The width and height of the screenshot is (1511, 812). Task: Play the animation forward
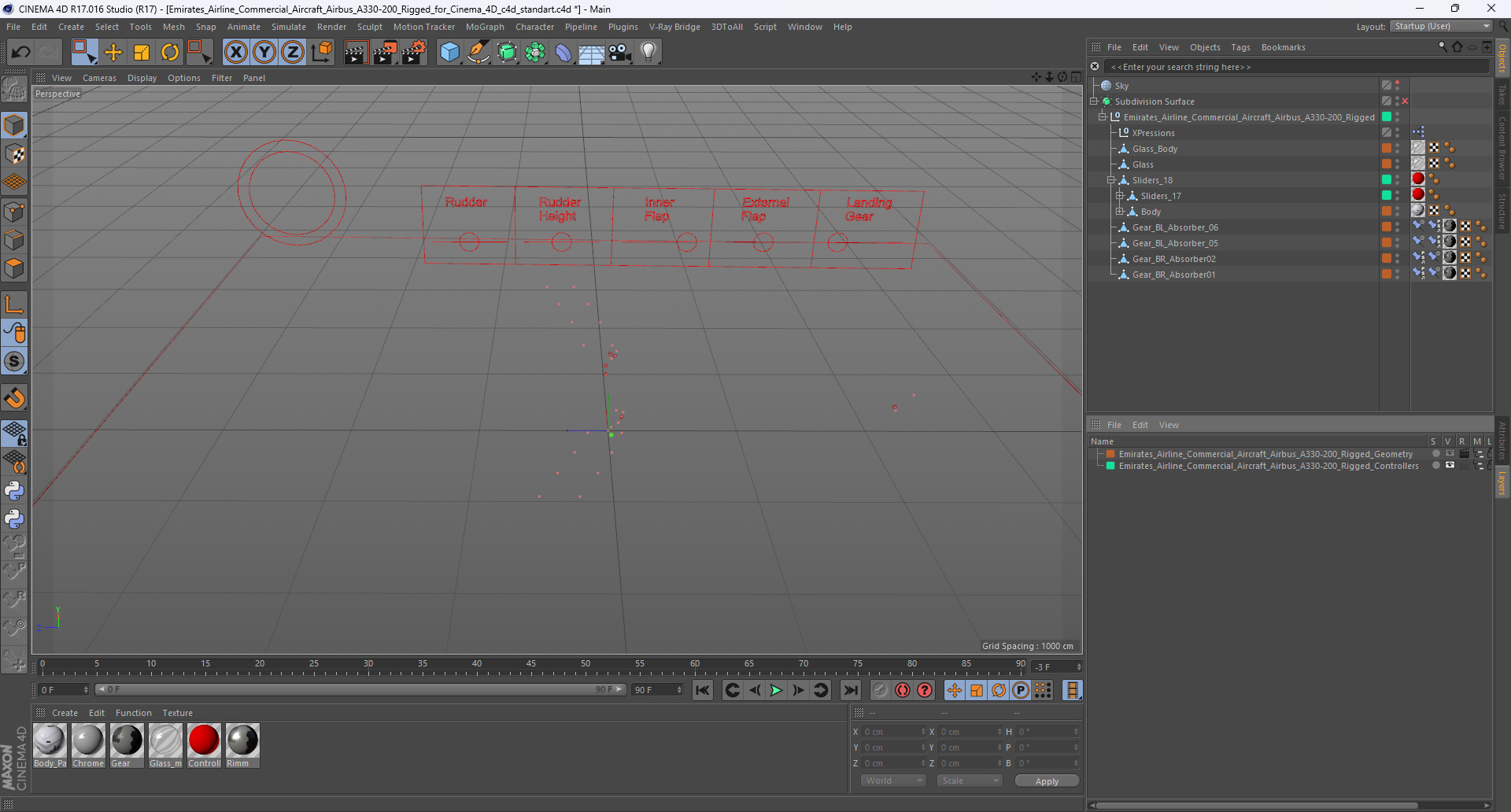point(776,690)
